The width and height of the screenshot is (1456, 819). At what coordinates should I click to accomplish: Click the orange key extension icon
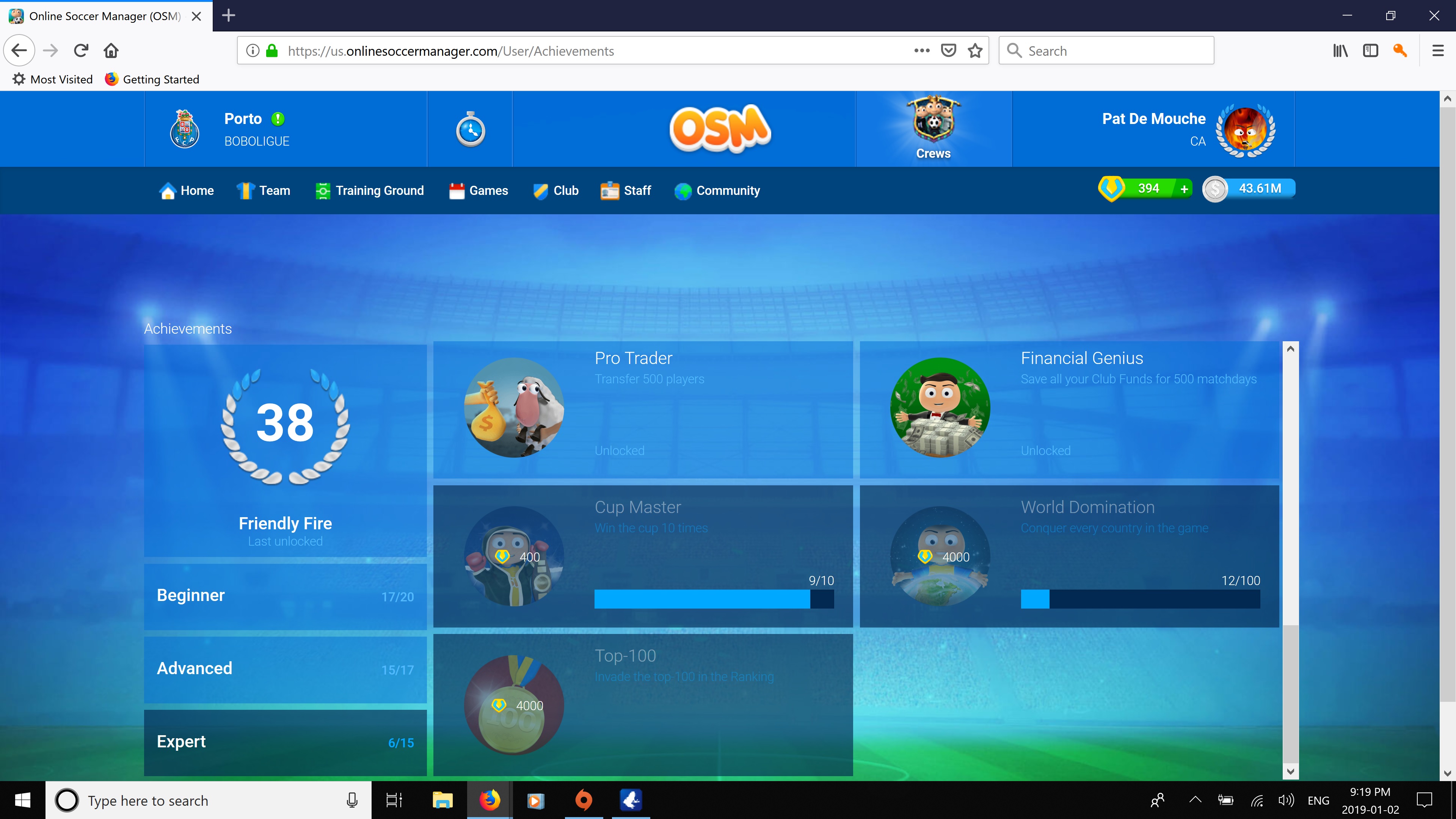pos(1400,51)
